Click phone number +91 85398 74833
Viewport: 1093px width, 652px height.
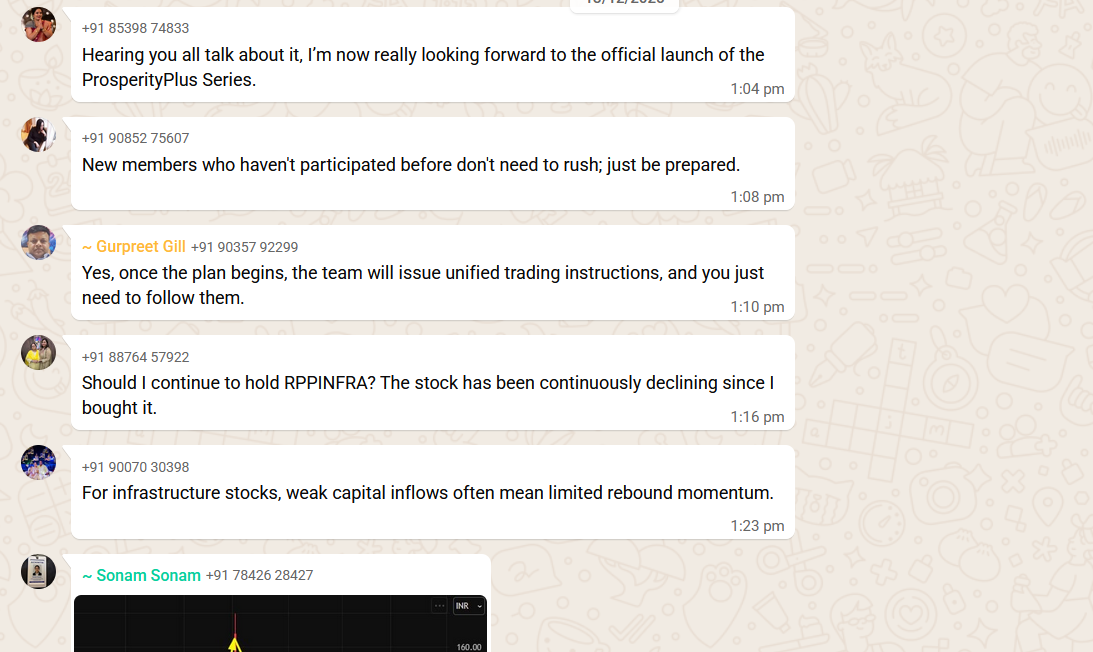point(135,28)
